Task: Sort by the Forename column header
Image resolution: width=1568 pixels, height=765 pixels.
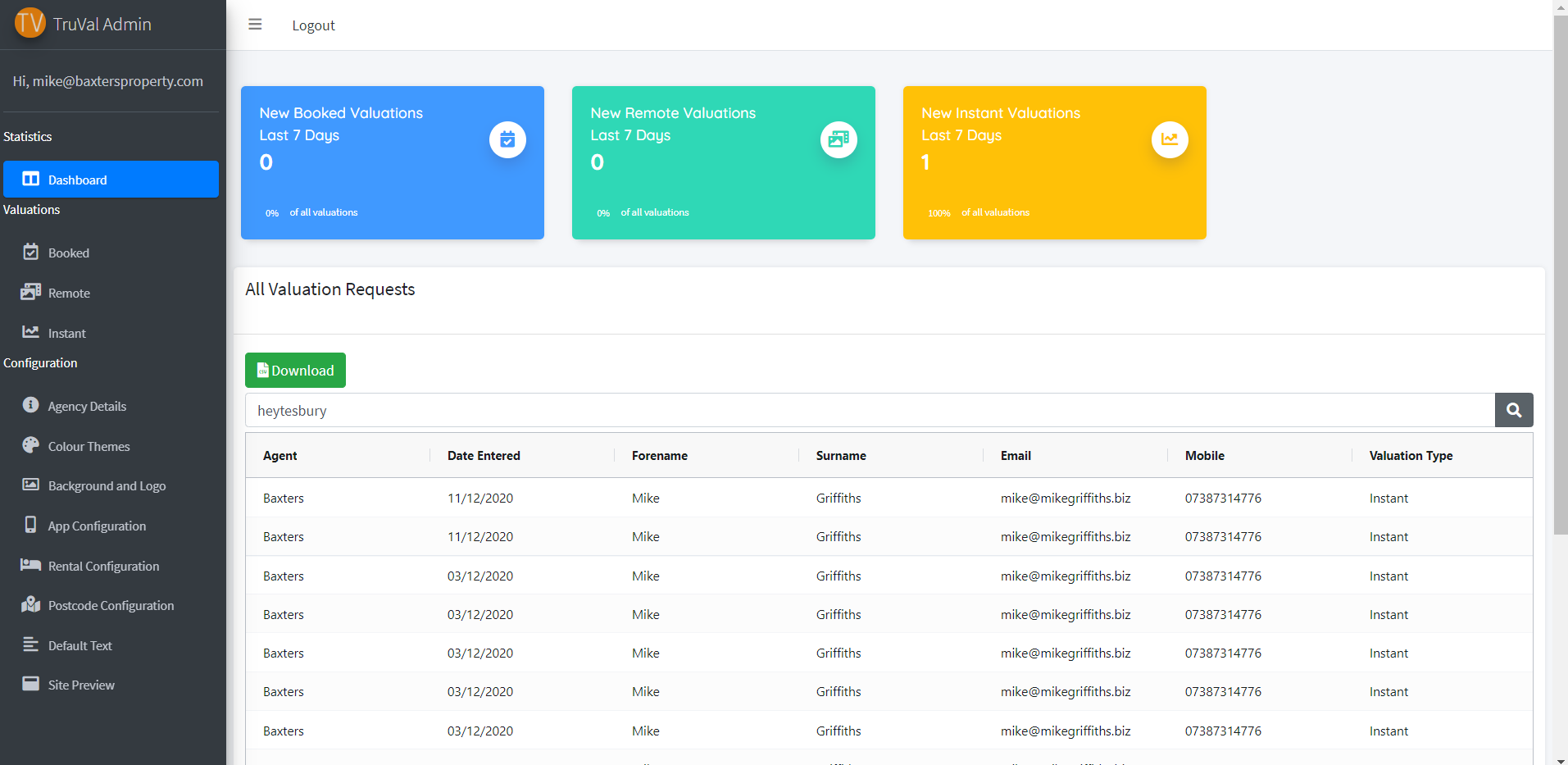Action: pyautogui.click(x=660, y=456)
